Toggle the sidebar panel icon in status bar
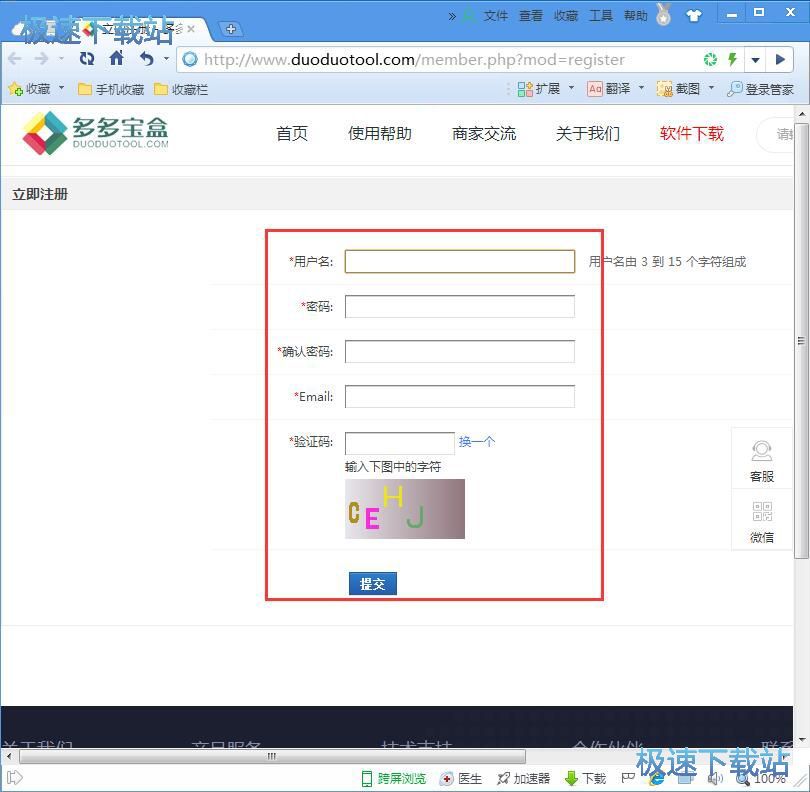810x792 pixels. [14, 777]
